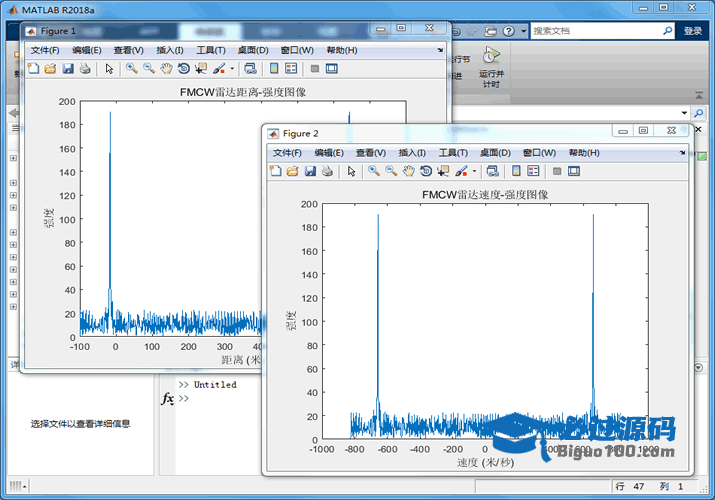Click search magnifier in MATLAB documentation box
This screenshot has height=500, width=715.
[x=668, y=31]
